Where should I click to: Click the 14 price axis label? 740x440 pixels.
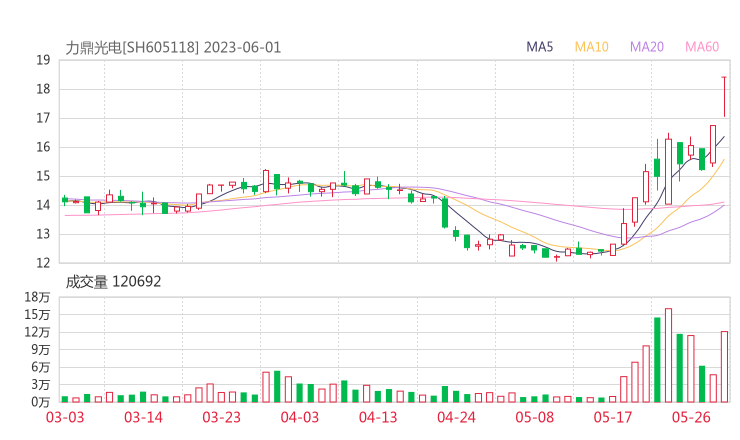tap(43, 205)
